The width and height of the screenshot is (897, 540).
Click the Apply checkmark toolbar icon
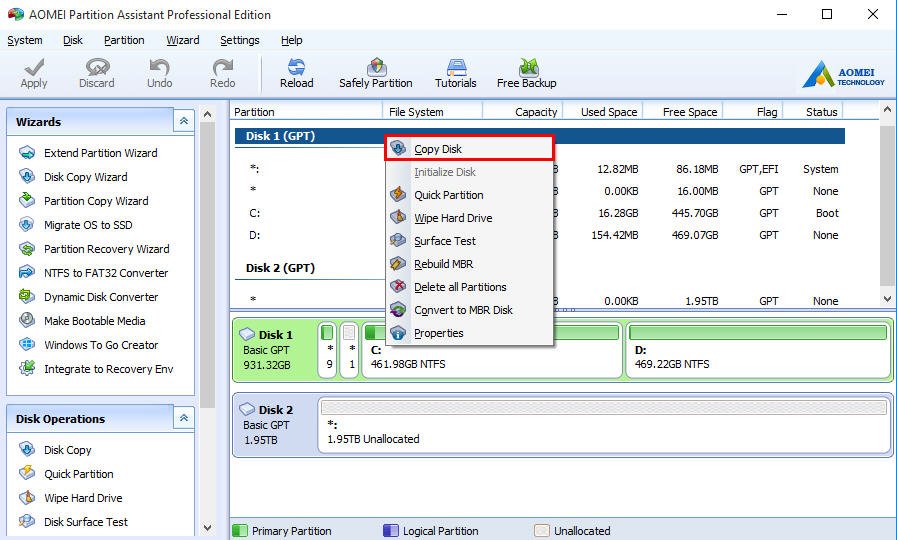[x=34, y=67]
